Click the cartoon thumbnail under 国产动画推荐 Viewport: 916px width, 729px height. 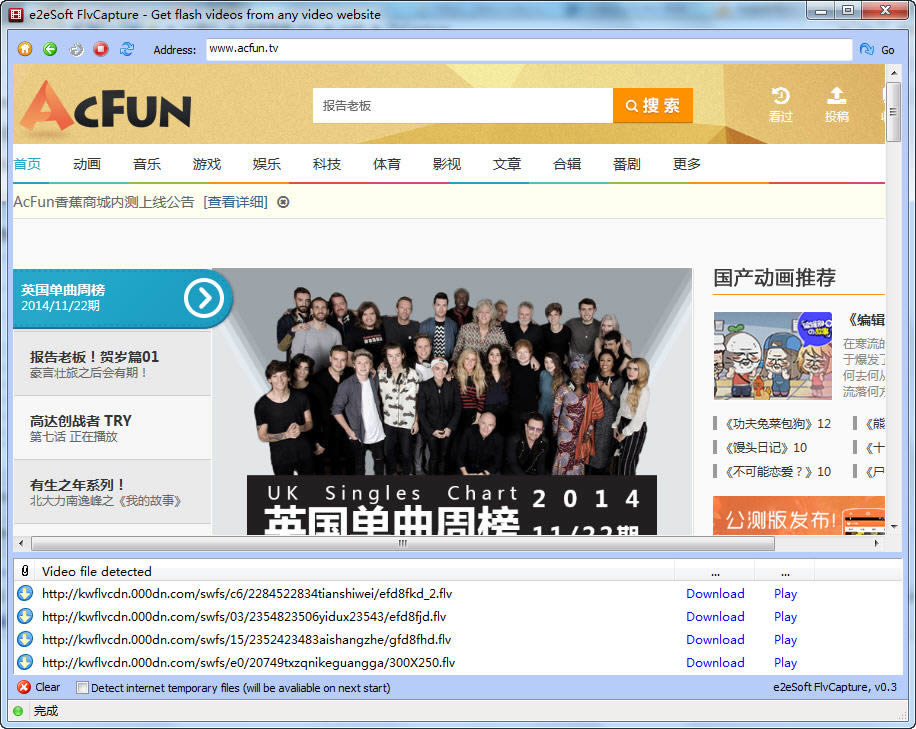click(772, 356)
